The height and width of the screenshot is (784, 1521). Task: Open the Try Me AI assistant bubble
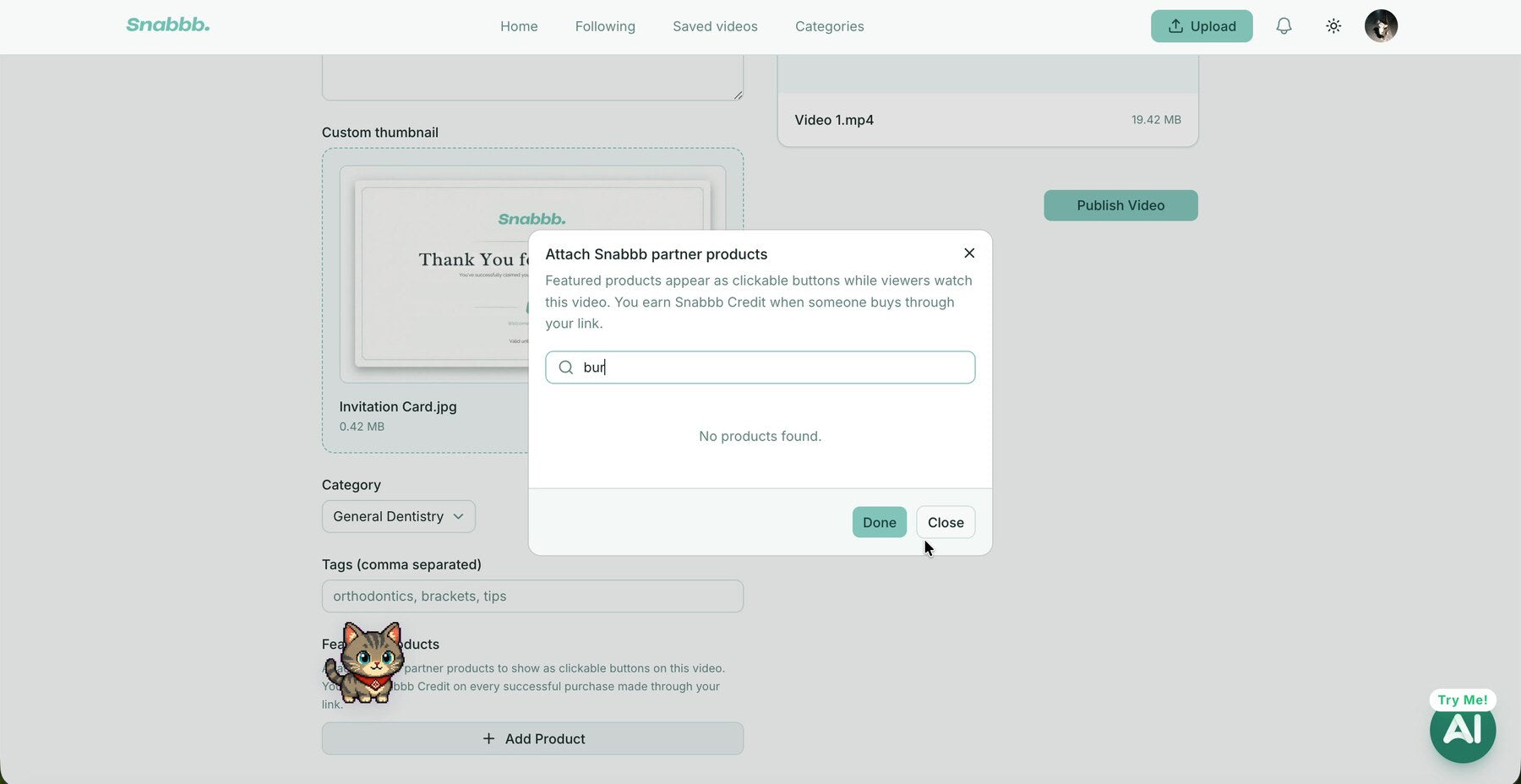1463,728
